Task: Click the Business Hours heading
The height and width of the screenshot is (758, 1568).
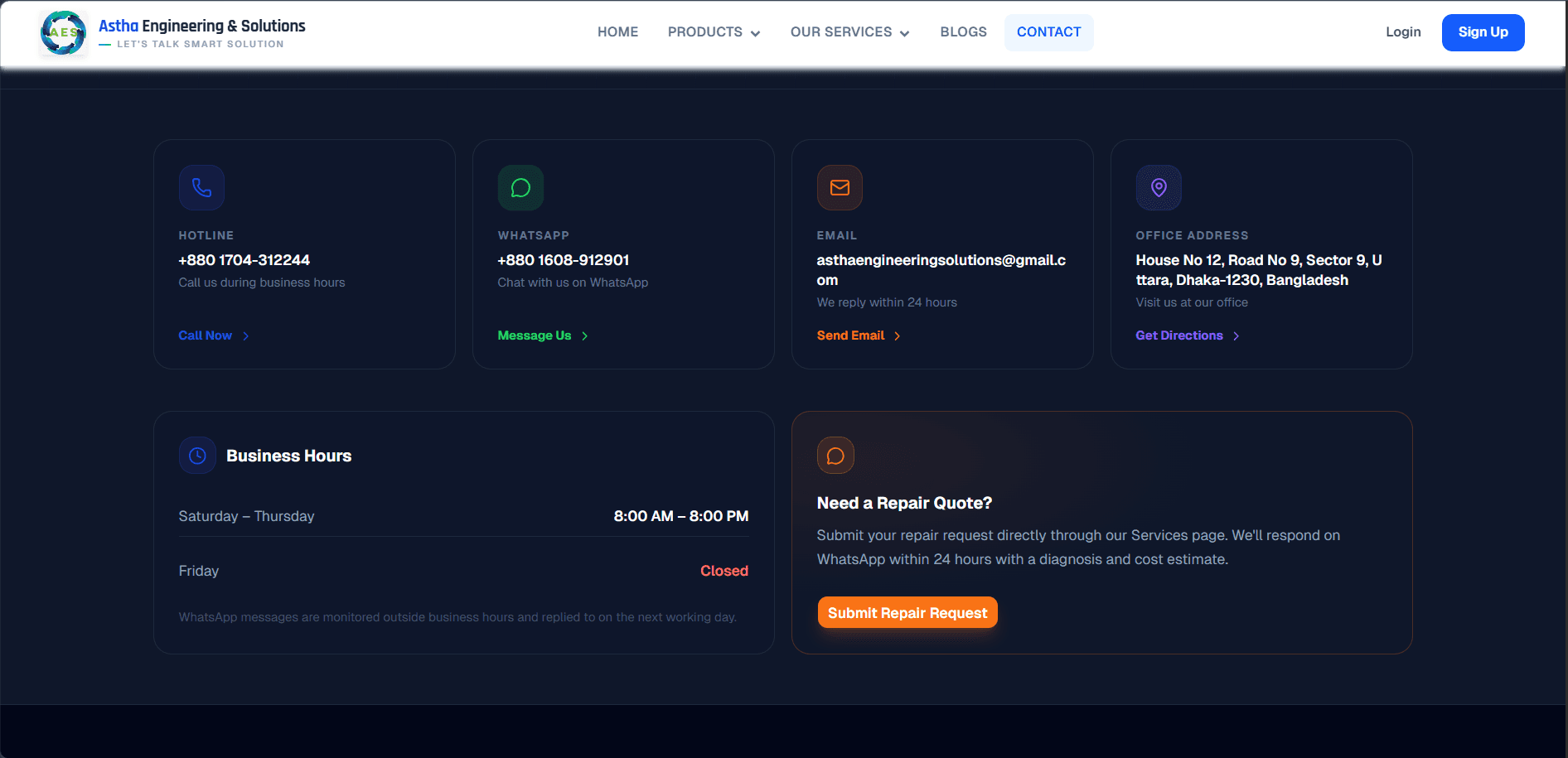Action: click(288, 456)
